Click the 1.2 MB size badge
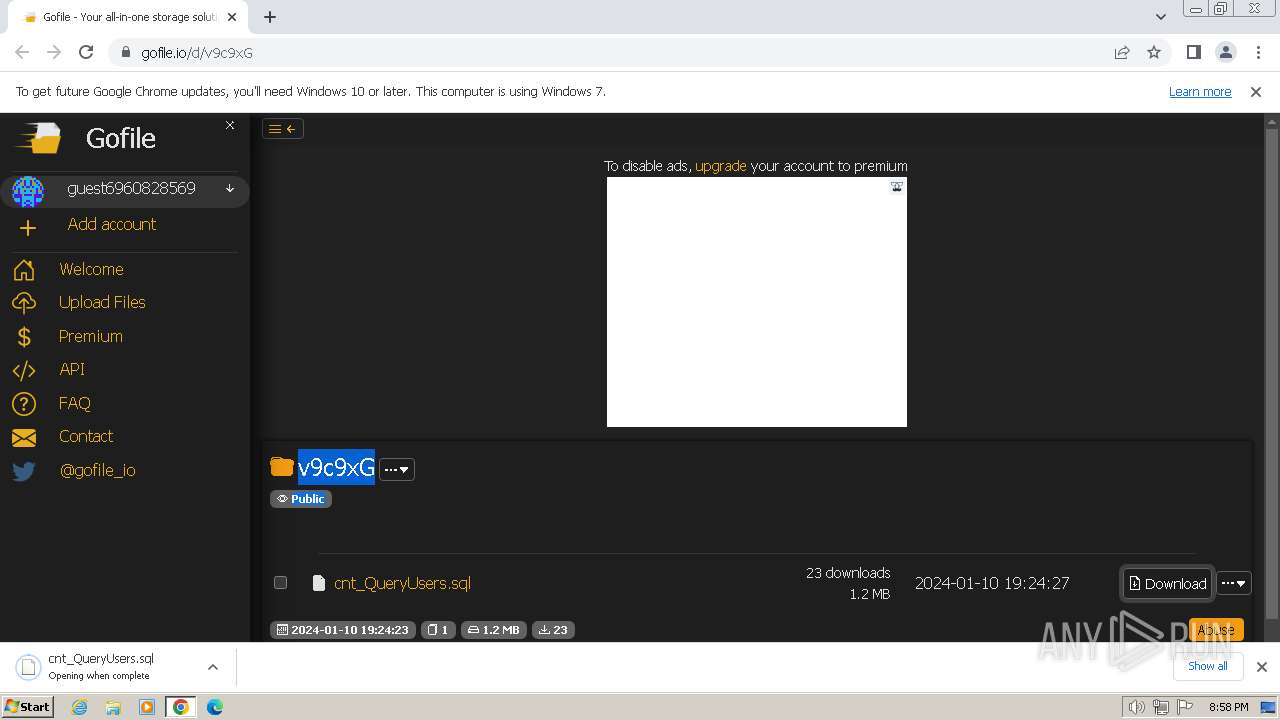 tap(494, 630)
